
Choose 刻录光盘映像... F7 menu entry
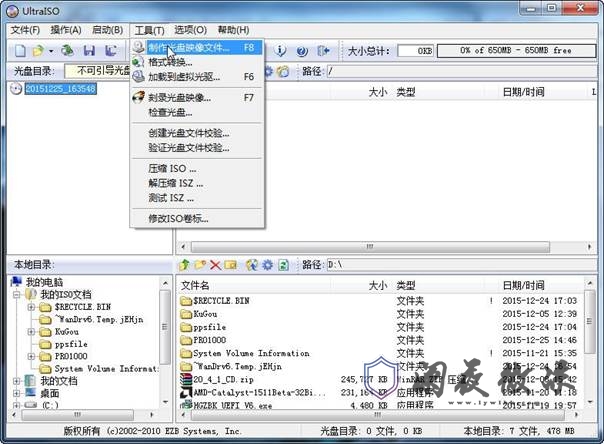click(x=197, y=97)
